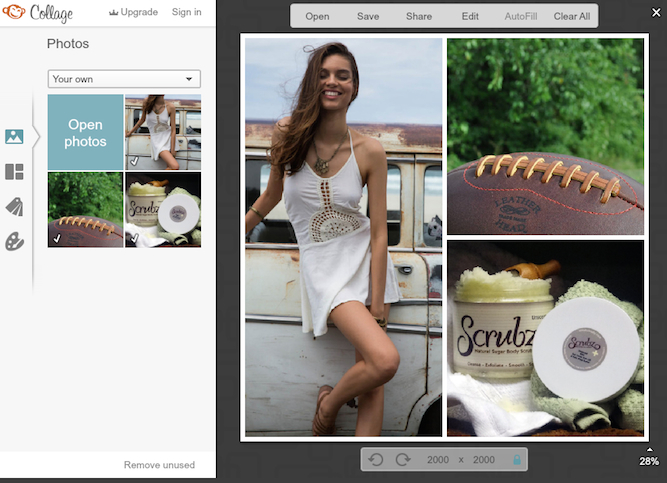Select the woman in white dress thumbnail
Screen dimensions: 667x483
(163, 132)
